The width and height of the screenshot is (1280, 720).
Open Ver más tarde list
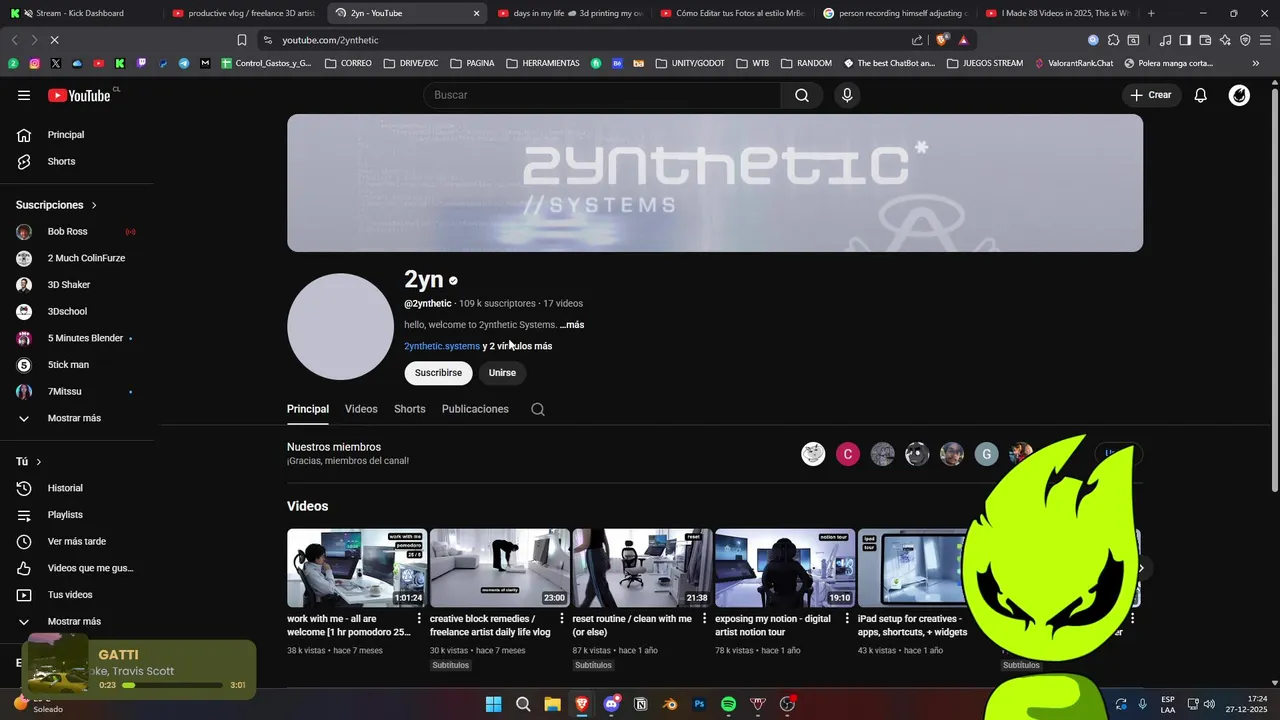tap(76, 541)
